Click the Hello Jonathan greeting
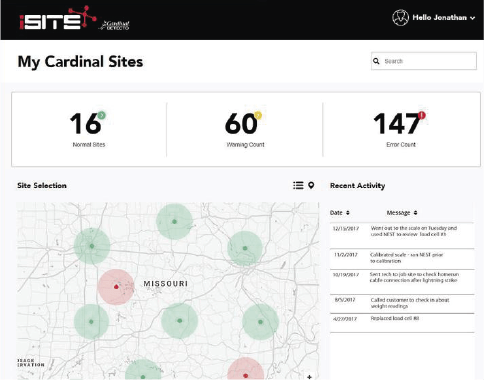484x380 pixels. 439,18
